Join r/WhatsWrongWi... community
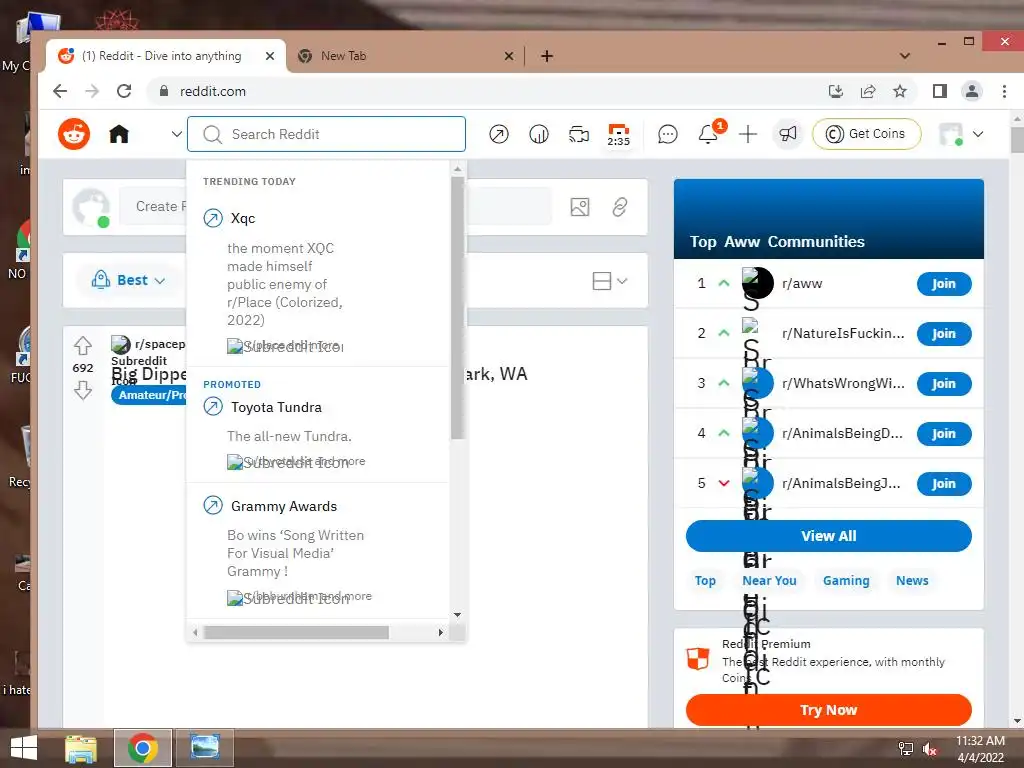The width and height of the screenshot is (1024, 768). pos(944,383)
